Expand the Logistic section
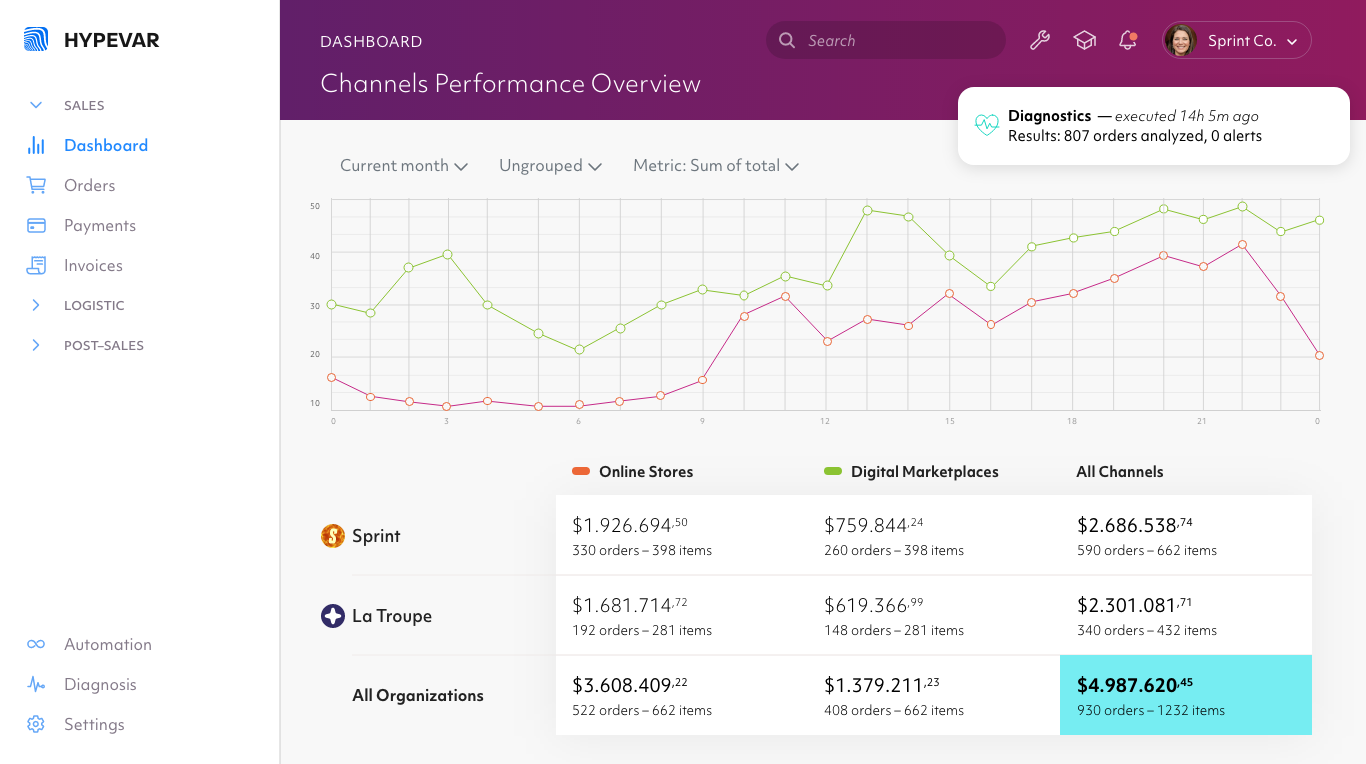The image size is (1366, 764). click(37, 305)
